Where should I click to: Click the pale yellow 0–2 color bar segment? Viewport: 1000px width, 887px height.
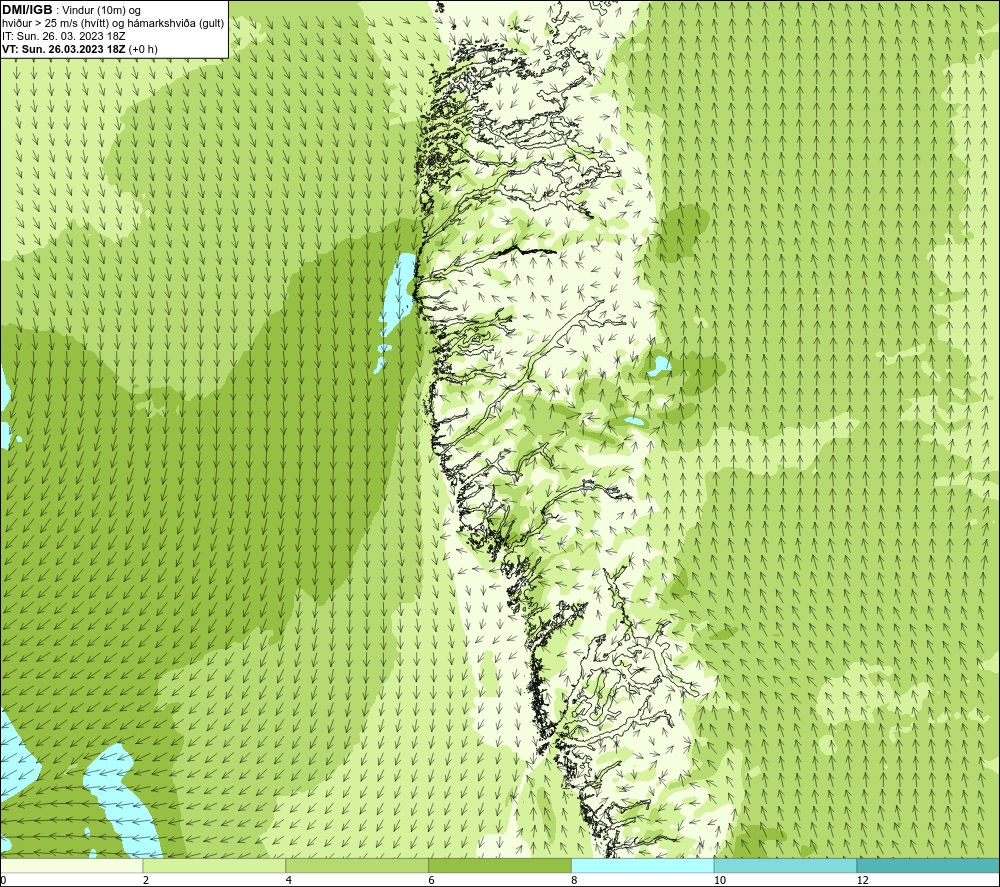[x=71, y=865]
